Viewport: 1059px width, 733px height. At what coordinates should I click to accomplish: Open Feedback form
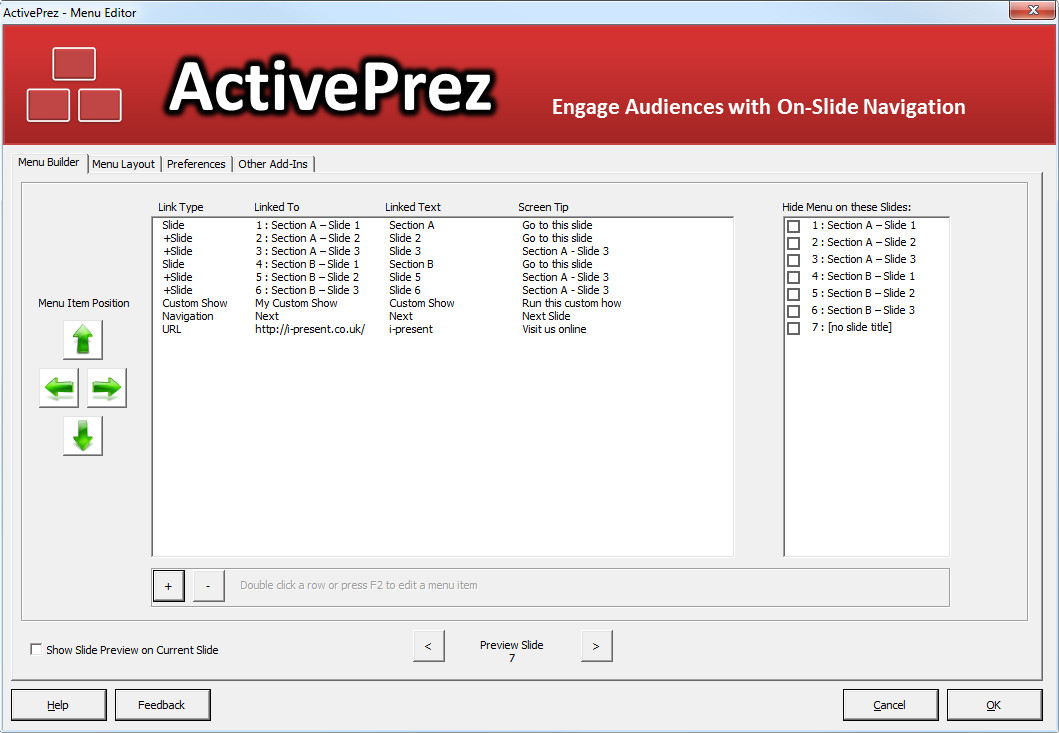163,705
